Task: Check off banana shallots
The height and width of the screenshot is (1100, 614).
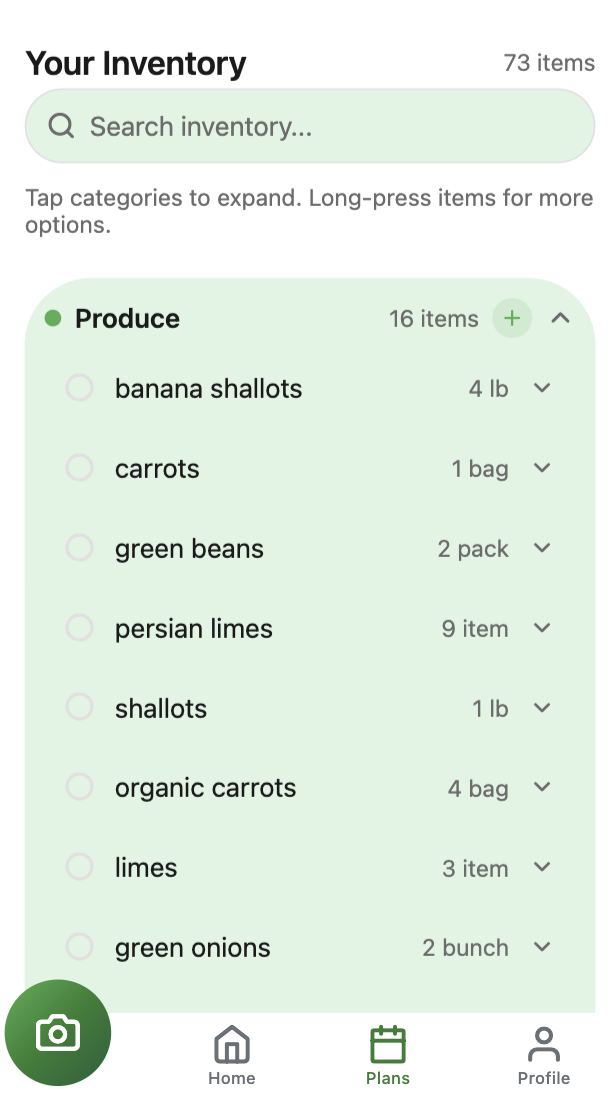Action: pos(79,387)
